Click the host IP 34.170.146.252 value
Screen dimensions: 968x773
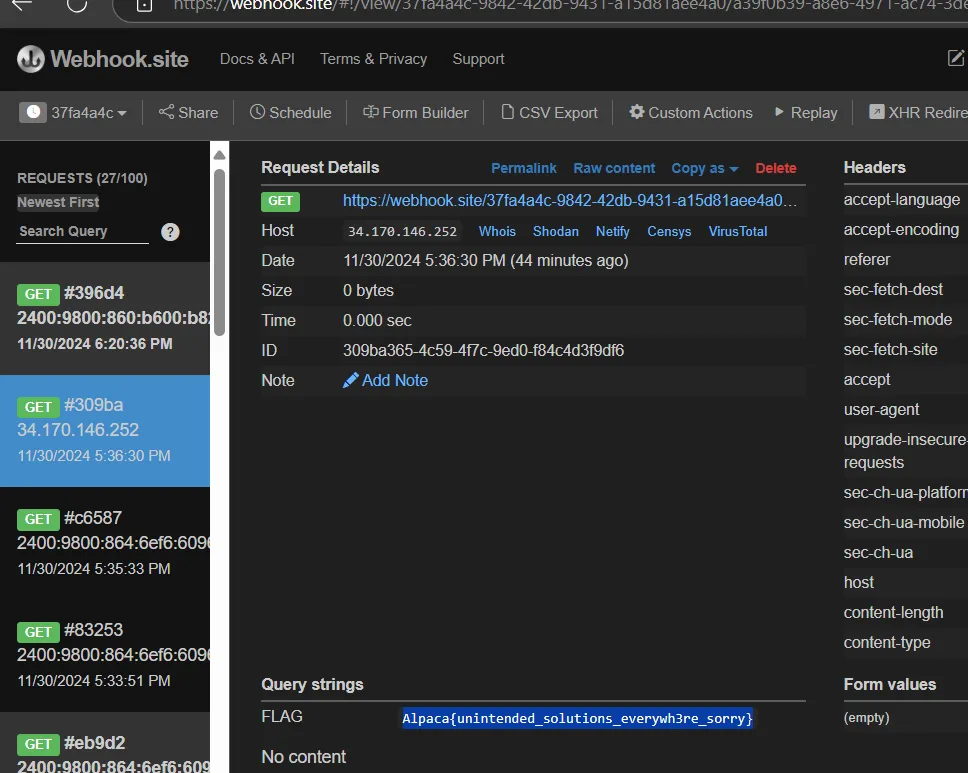[x=402, y=232]
